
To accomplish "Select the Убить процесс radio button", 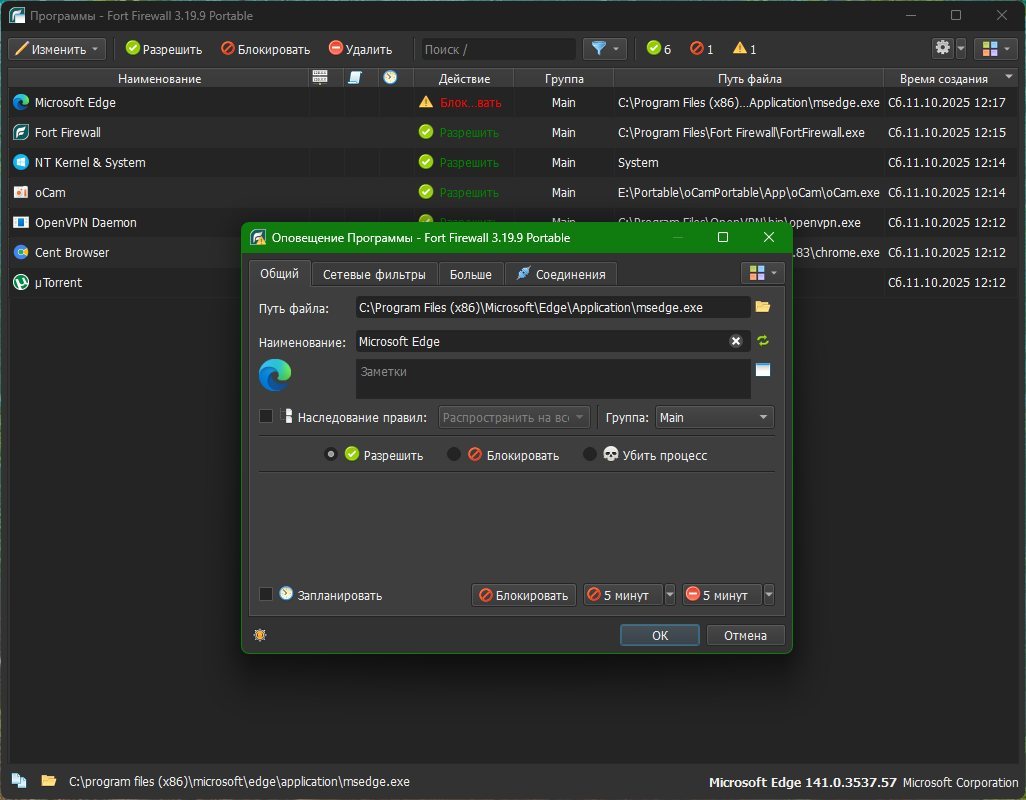I will pos(590,455).
